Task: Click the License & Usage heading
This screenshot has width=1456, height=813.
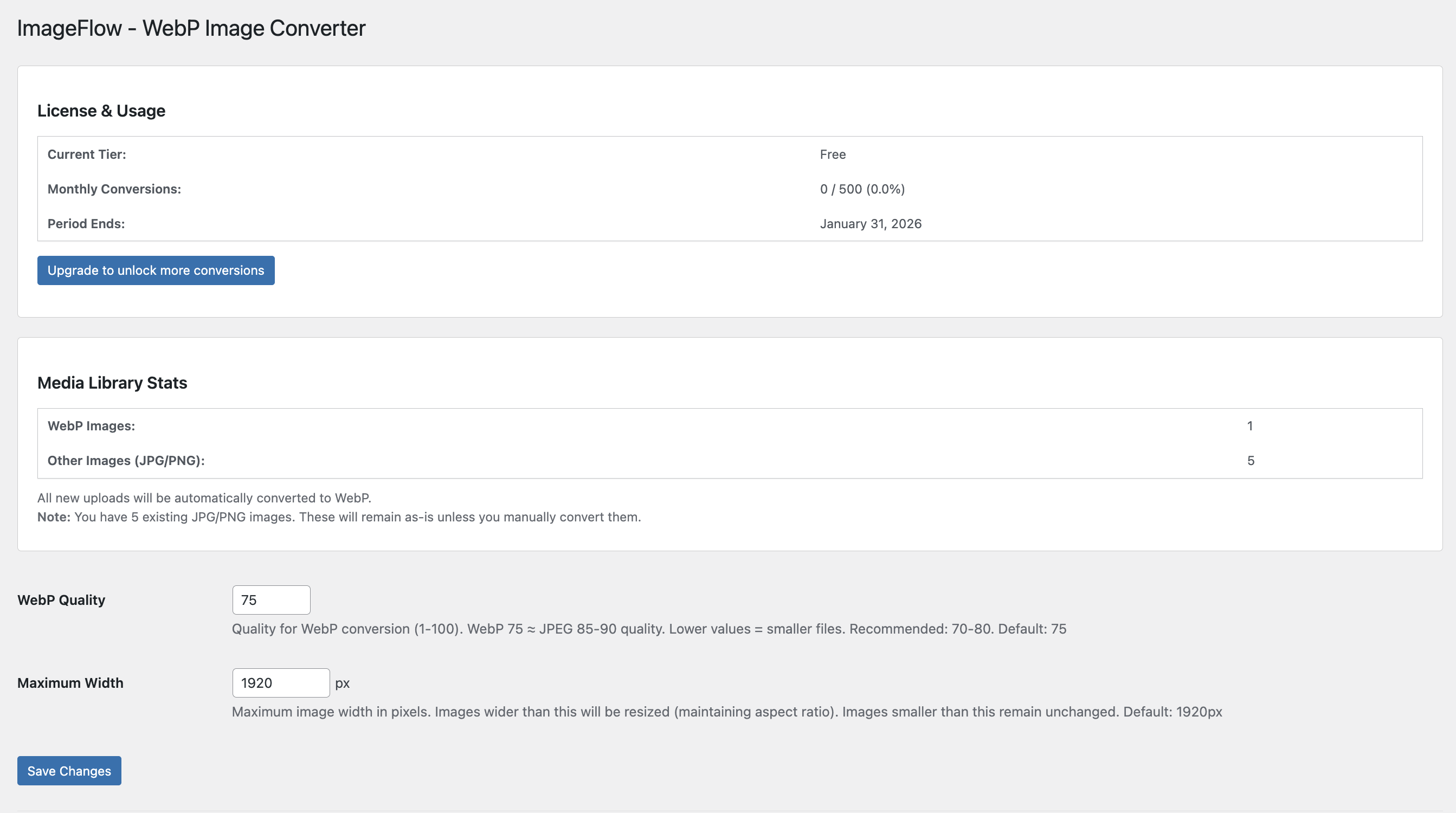Action: pyautogui.click(x=101, y=110)
